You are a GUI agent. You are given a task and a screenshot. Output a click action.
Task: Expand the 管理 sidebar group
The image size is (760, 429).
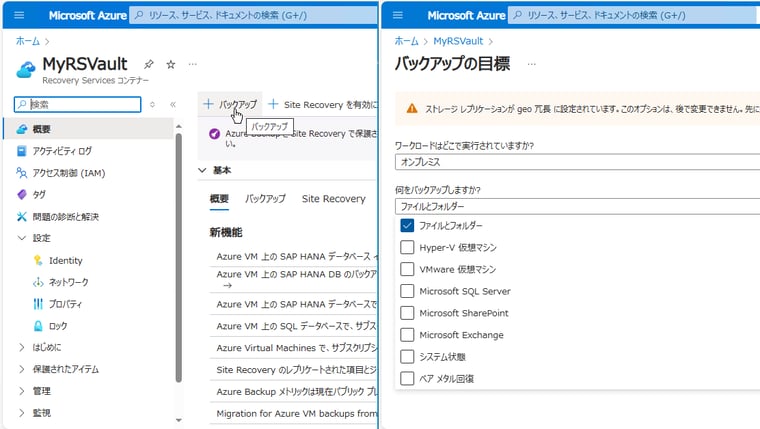click(x=21, y=391)
